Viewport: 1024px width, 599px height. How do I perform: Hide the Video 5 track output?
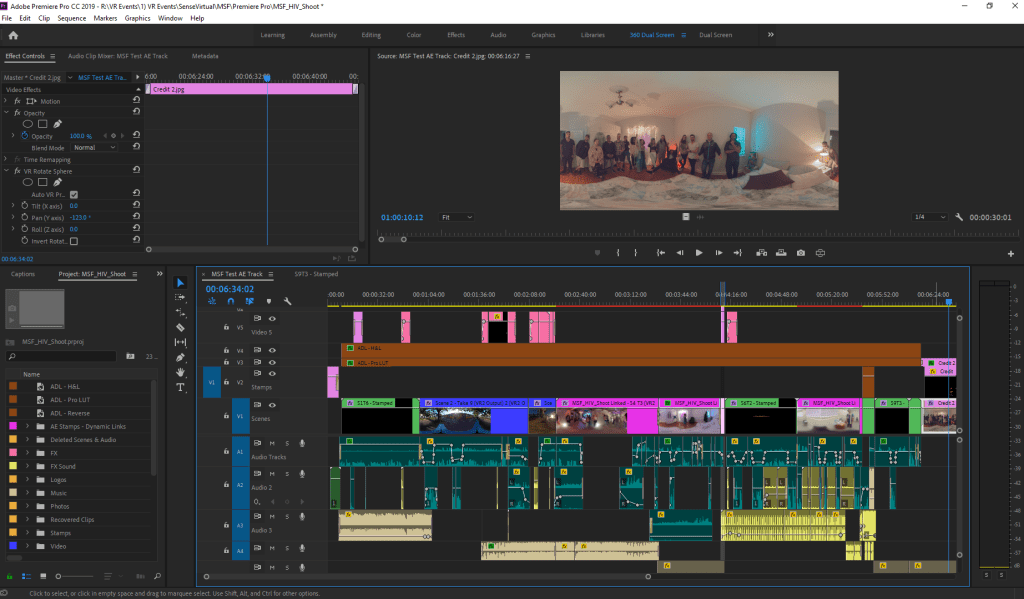pos(271,319)
